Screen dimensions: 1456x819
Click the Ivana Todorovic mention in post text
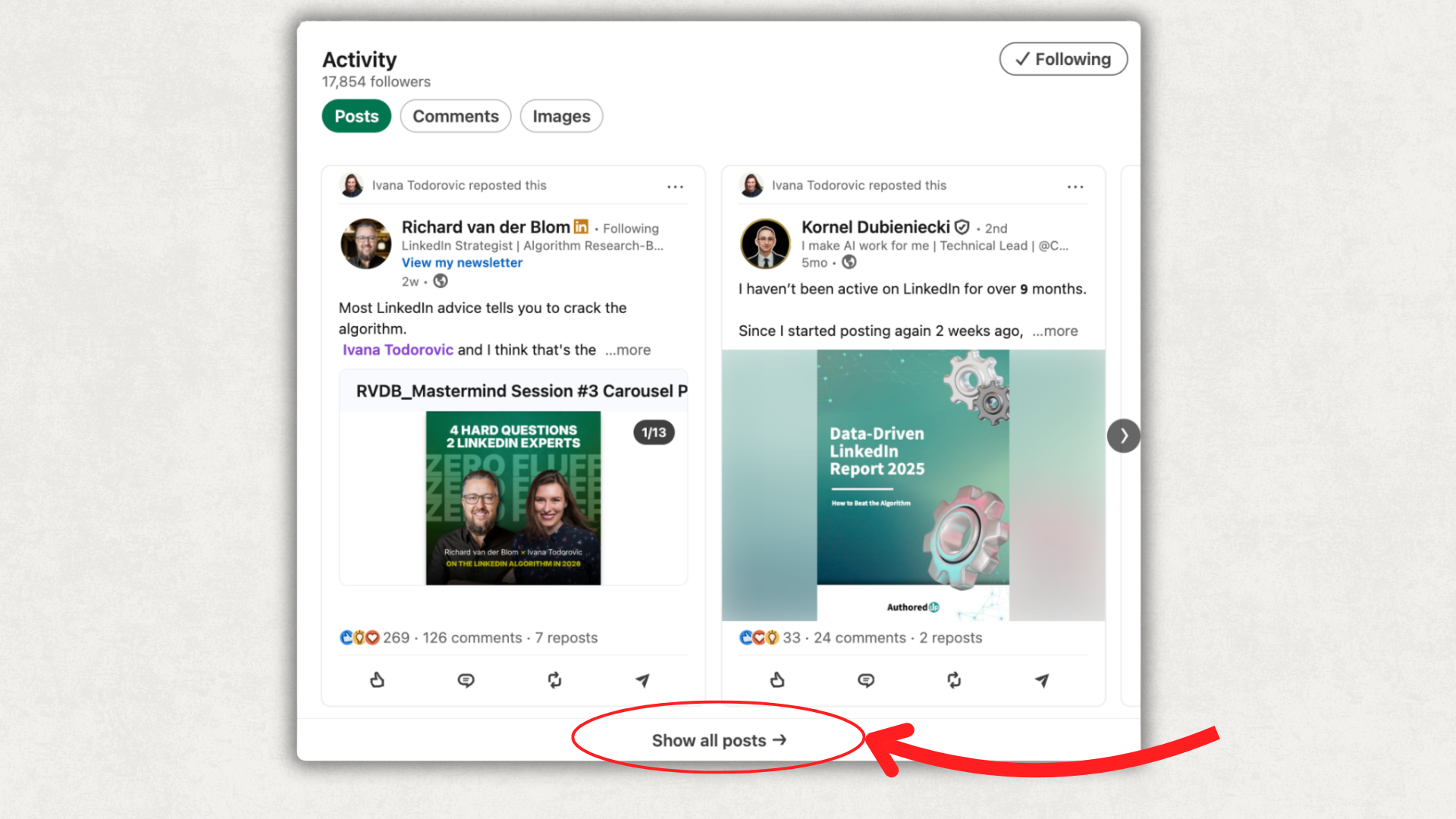(x=397, y=350)
